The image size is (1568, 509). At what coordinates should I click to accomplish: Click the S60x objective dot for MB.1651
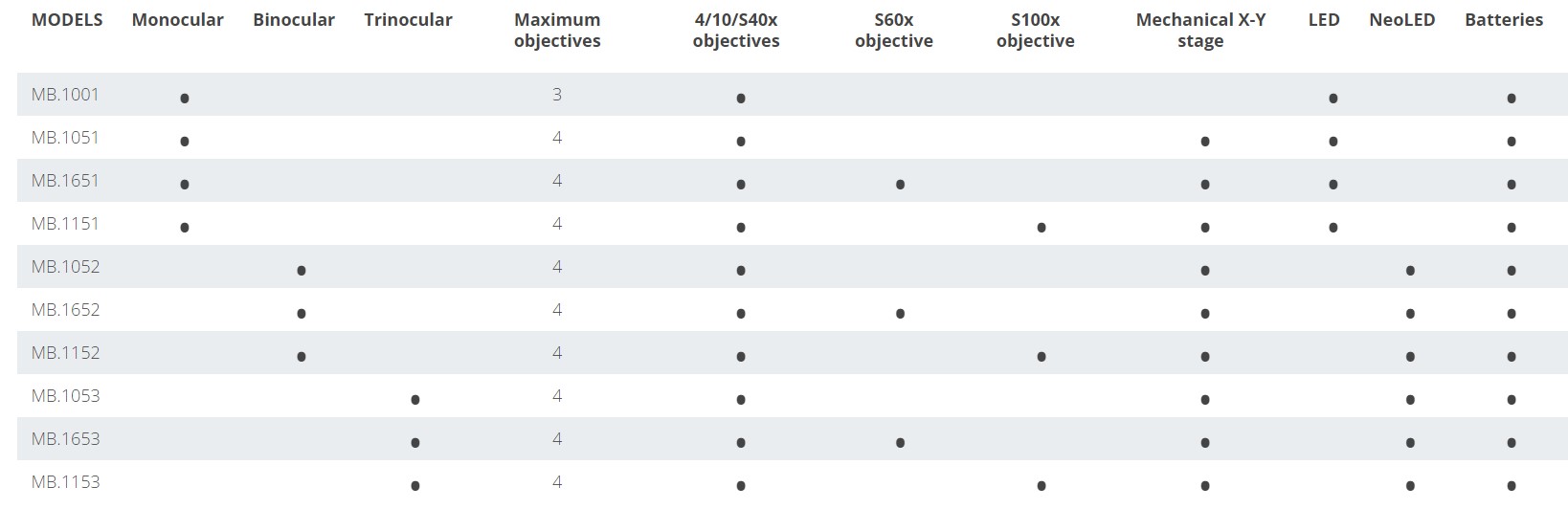coord(900,185)
